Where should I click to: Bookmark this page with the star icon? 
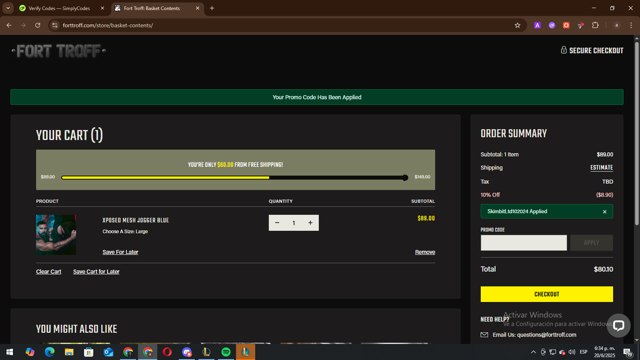click(x=518, y=25)
